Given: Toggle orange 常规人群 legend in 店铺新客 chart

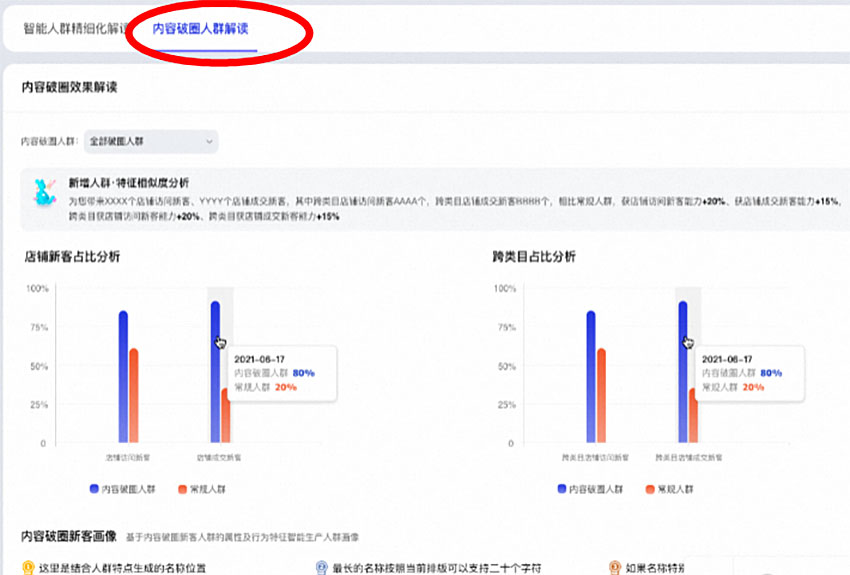Looking at the screenshot, I should pyautogui.click(x=202, y=489).
